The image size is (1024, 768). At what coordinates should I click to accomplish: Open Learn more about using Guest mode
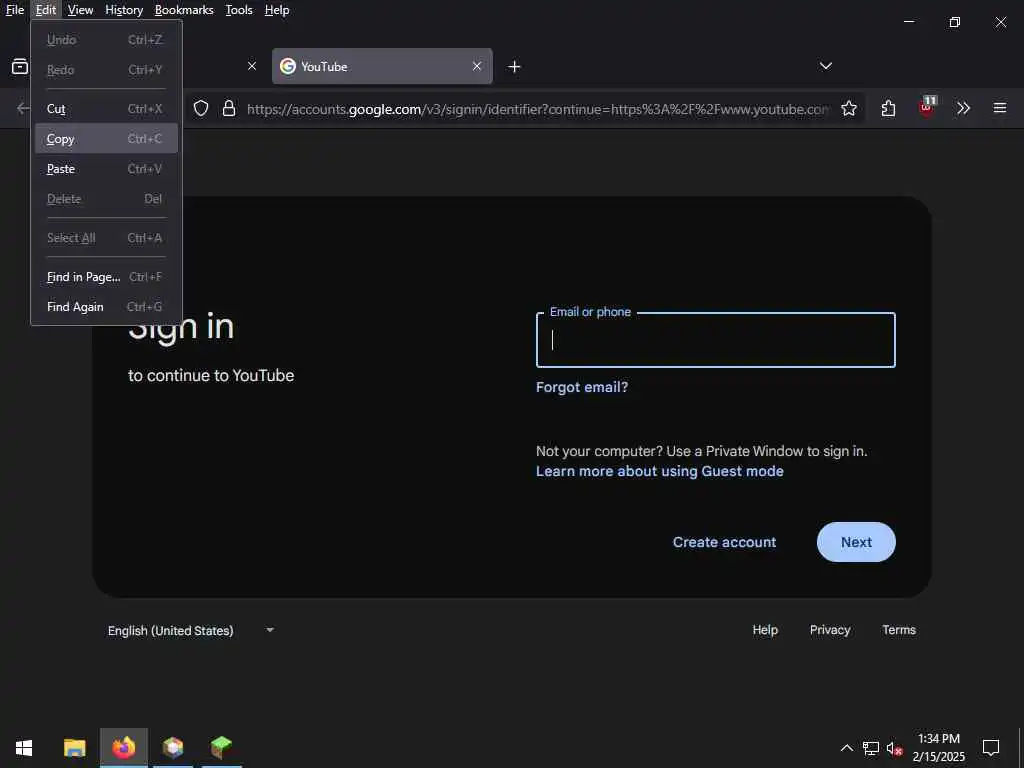(x=660, y=472)
